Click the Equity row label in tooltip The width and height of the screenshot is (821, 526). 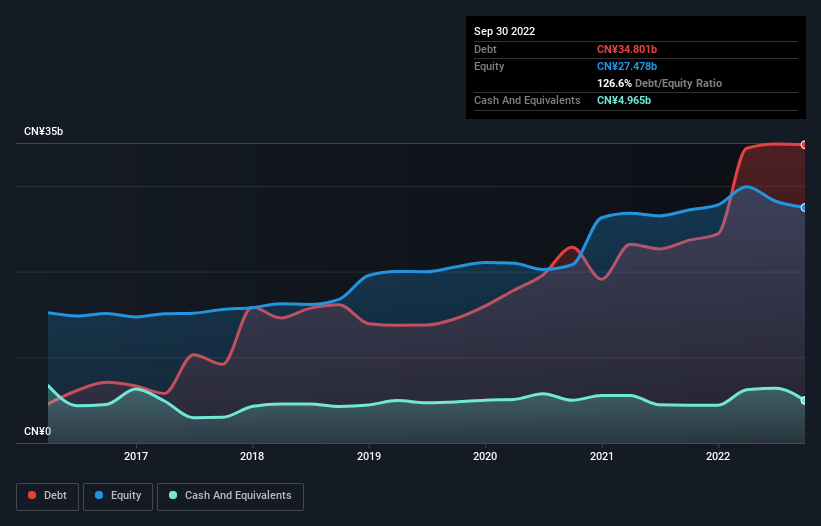tap(489, 66)
